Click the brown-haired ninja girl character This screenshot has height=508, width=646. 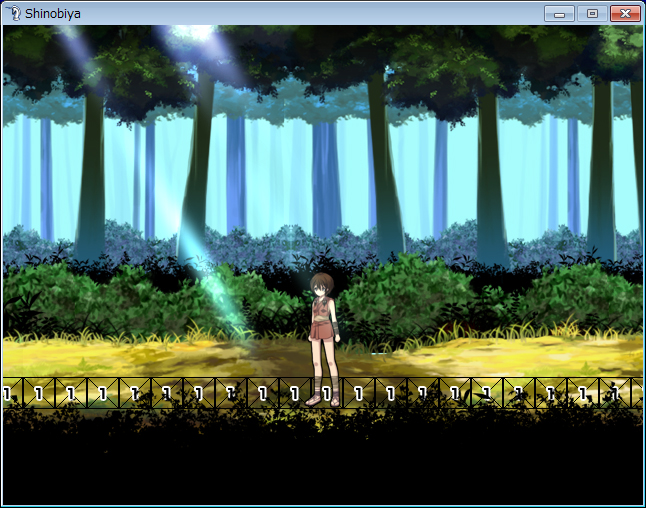coord(324,339)
